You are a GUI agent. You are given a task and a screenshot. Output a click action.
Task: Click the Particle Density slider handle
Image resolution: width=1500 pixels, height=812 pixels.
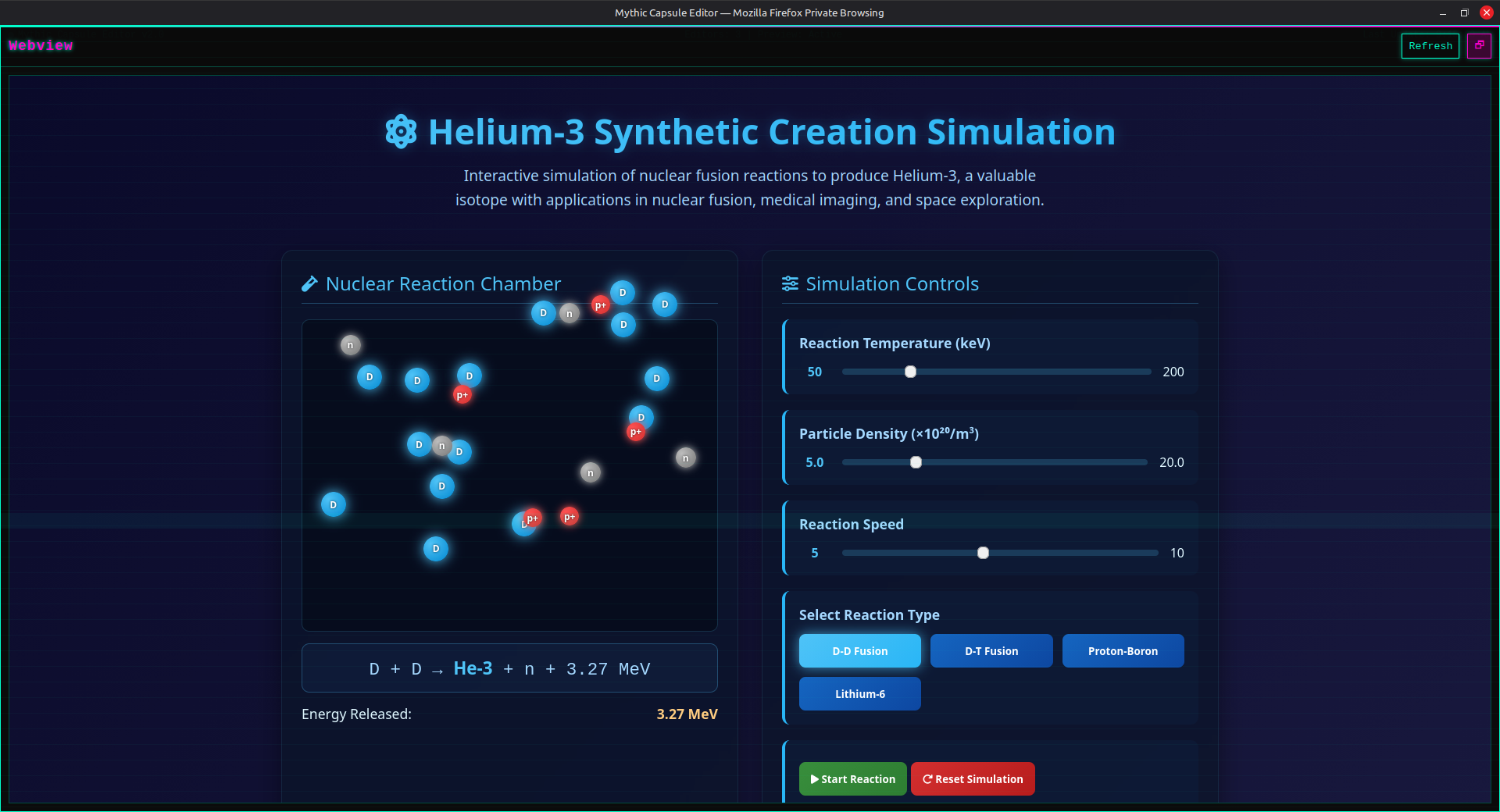tap(916, 462)
